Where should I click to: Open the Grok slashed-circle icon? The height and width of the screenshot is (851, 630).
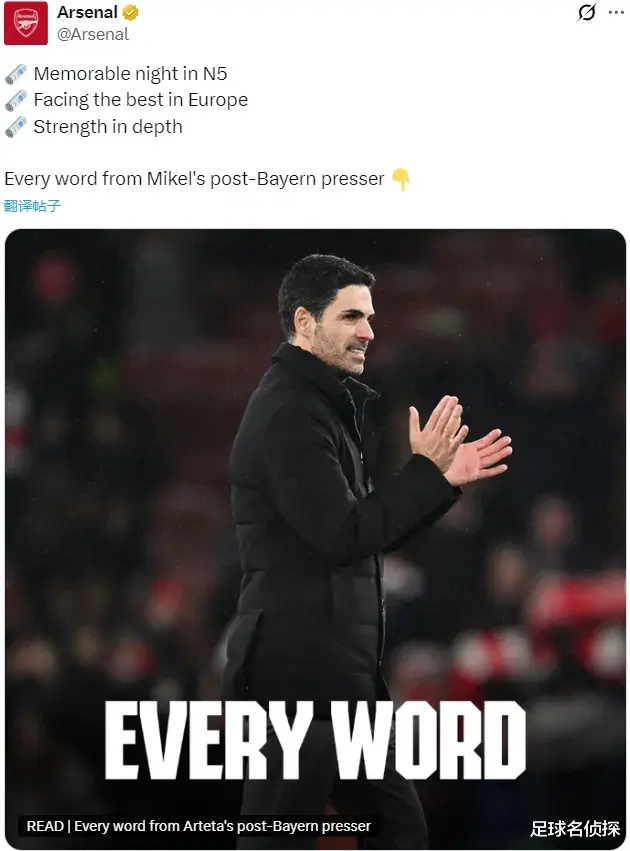point(587,12)
